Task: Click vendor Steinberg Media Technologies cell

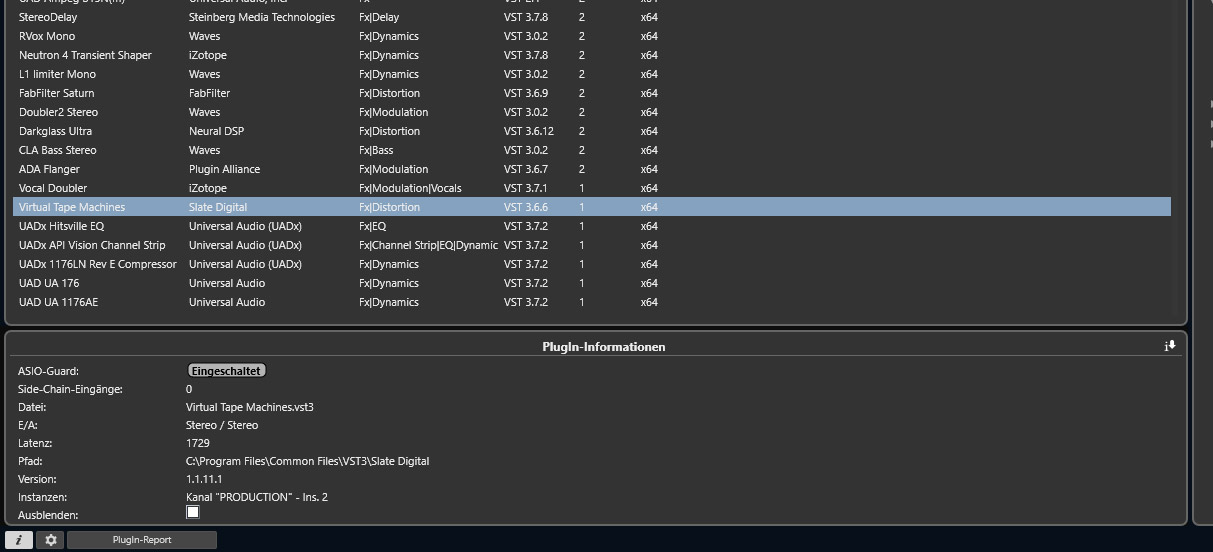Action: point(262,17)
